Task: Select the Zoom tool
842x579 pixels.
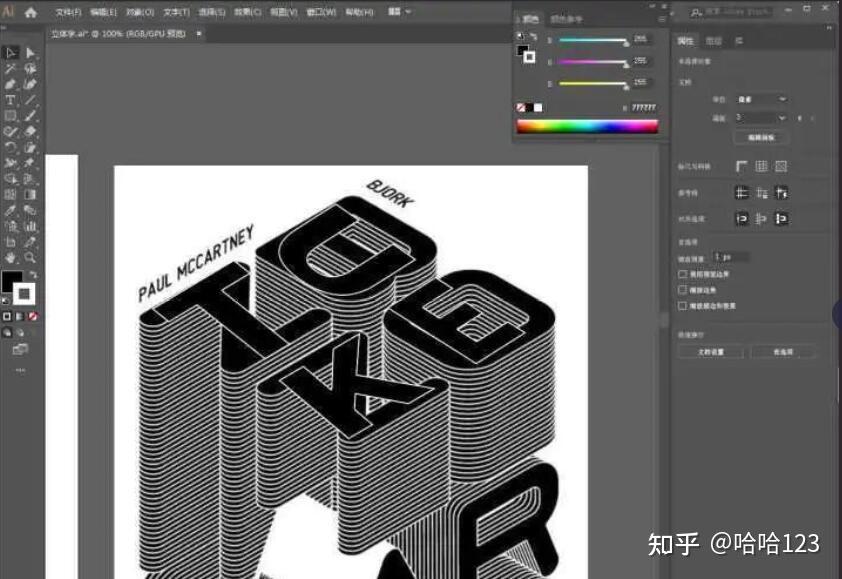Action: [30, 258]
